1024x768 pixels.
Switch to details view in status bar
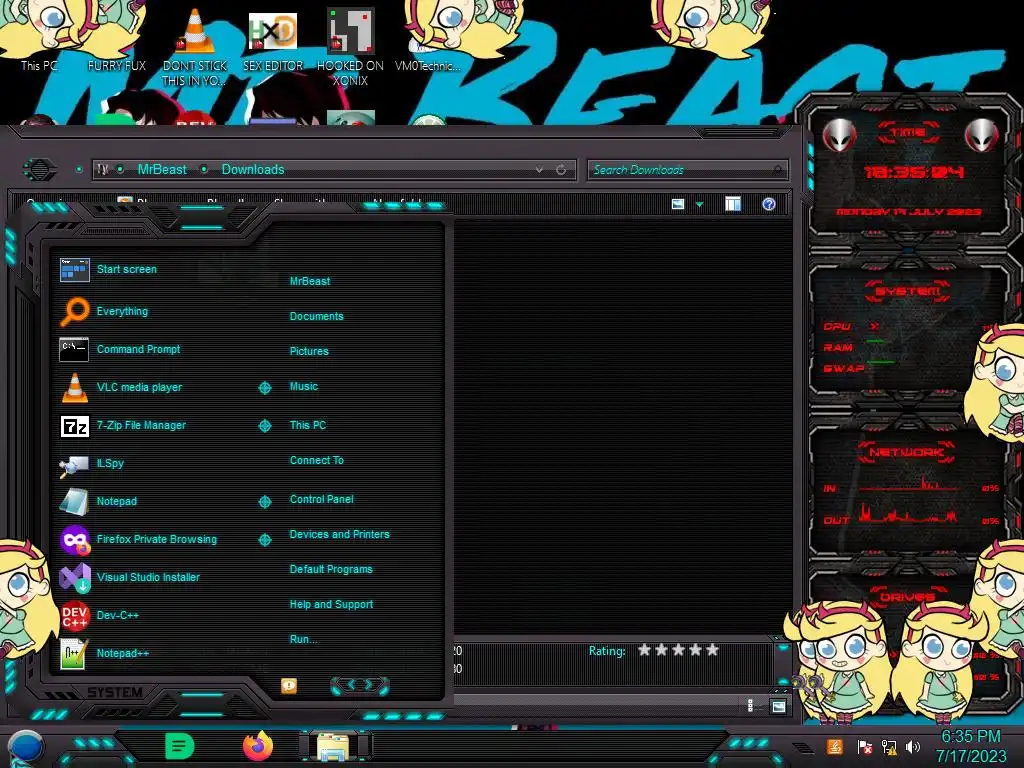click(750, 706)
